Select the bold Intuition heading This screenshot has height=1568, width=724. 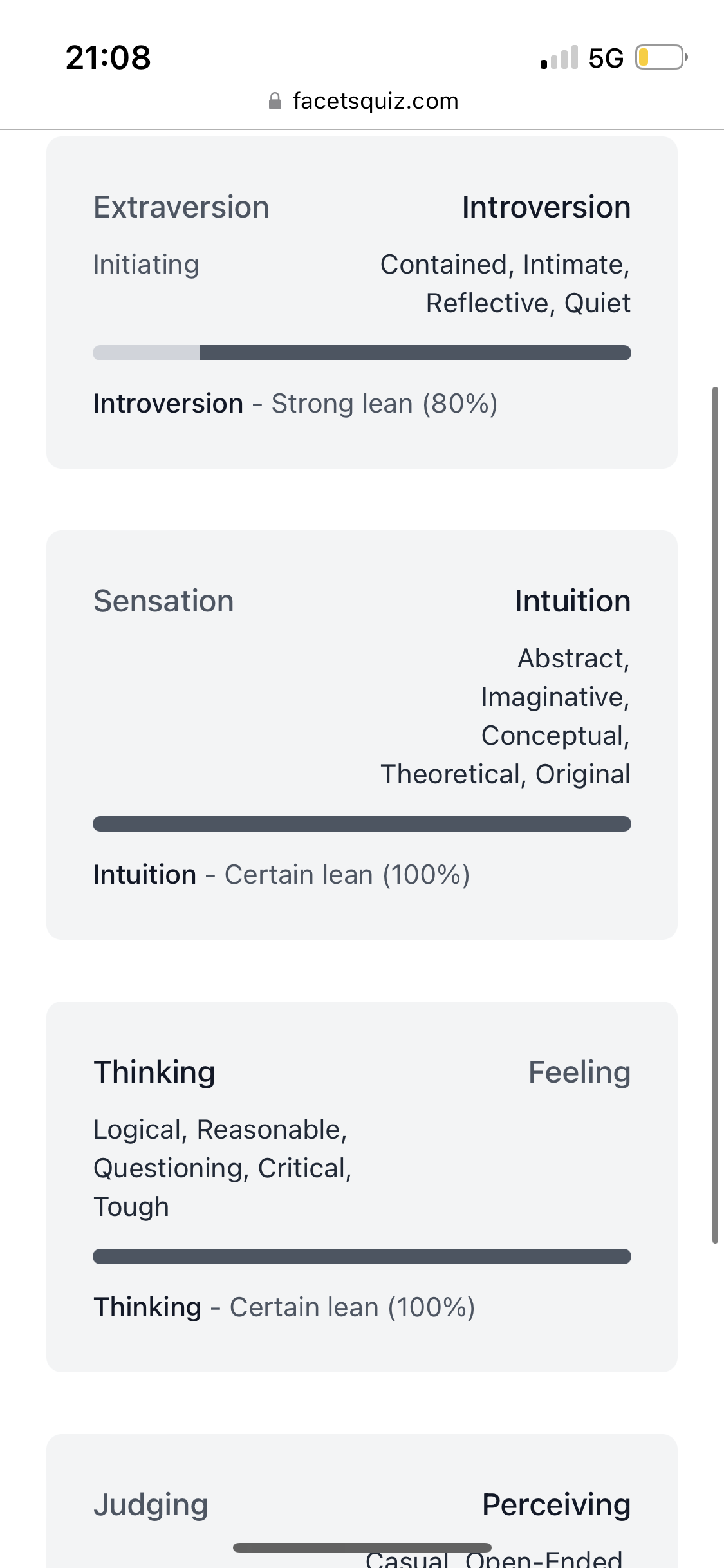tap(572, 601)
